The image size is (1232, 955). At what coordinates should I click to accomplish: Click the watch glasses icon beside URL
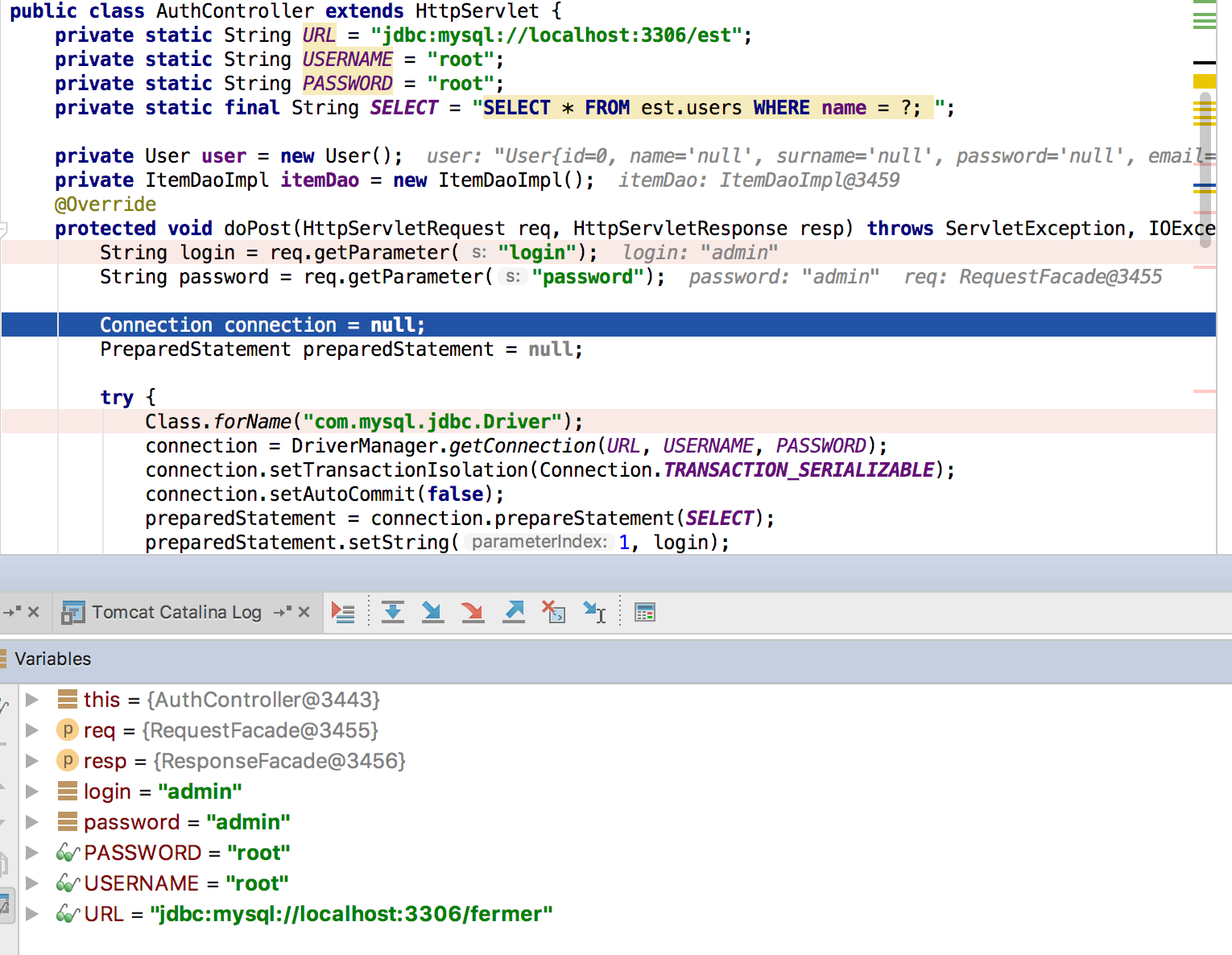(x=68, y=914)
